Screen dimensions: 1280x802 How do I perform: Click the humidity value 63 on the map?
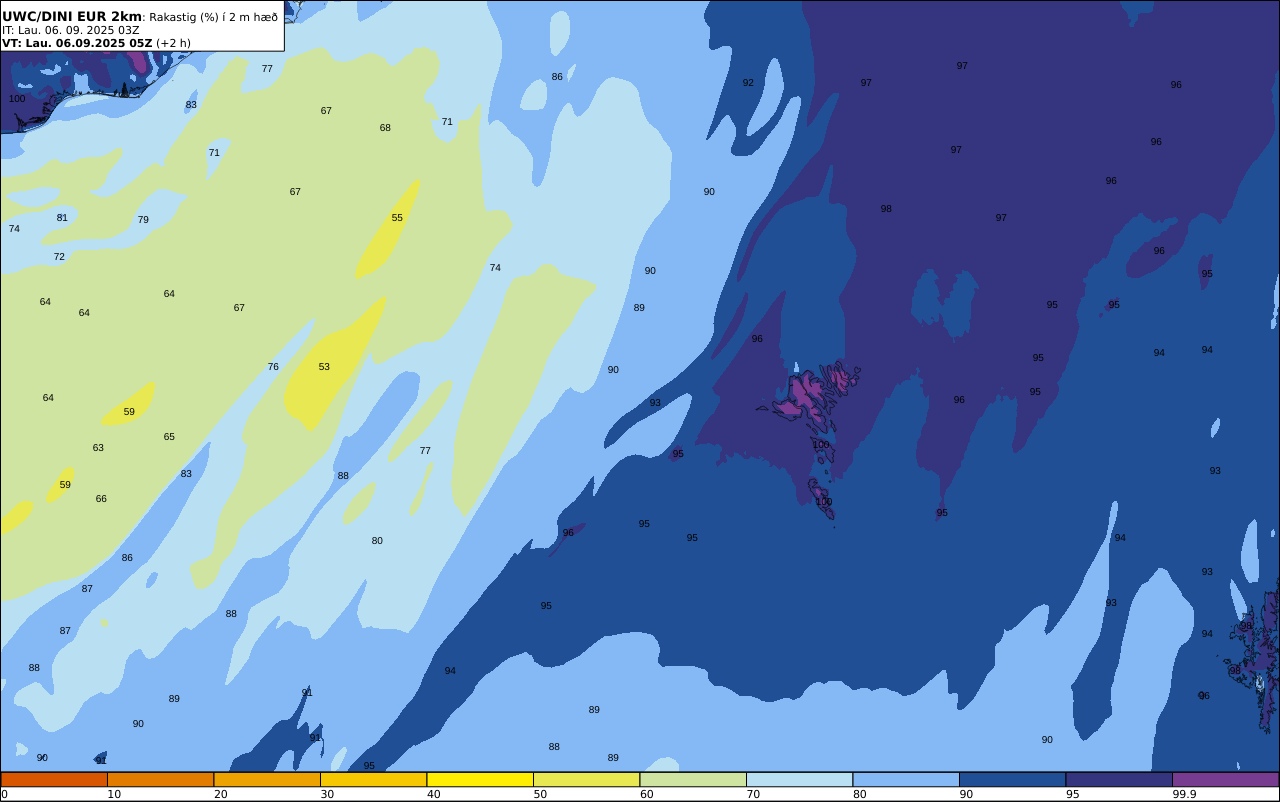tap(98, 448)
